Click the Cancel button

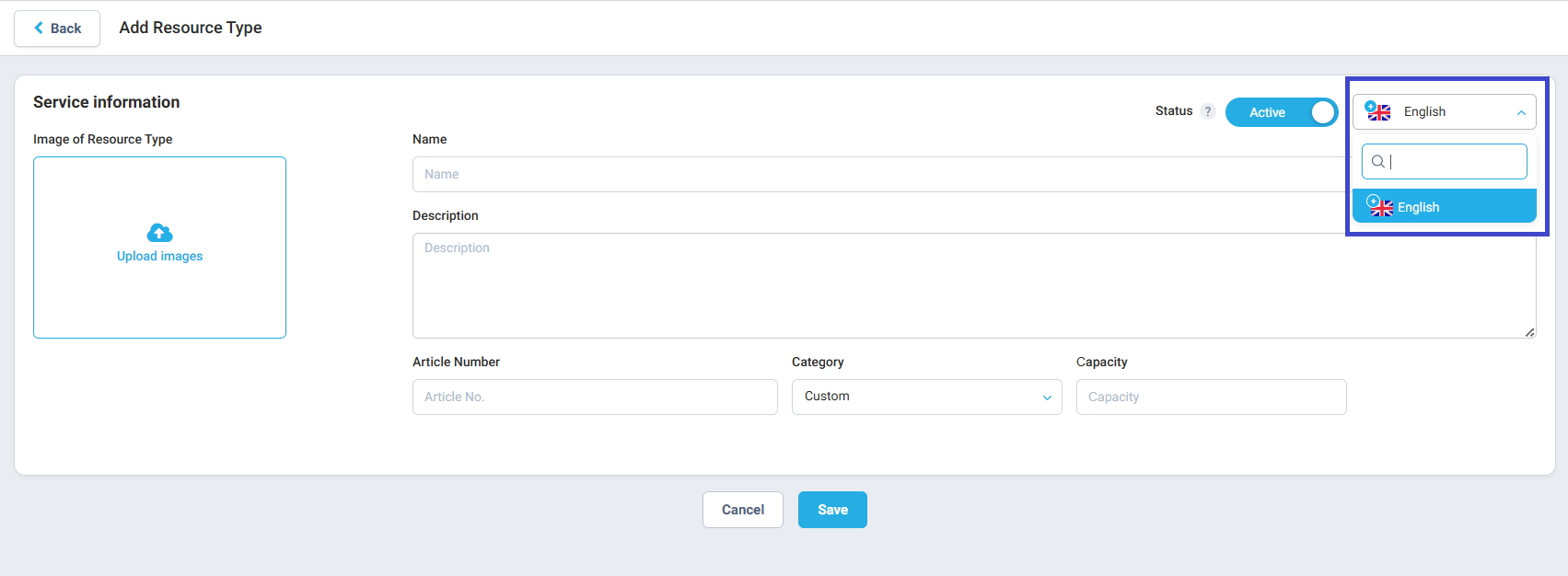743,510
